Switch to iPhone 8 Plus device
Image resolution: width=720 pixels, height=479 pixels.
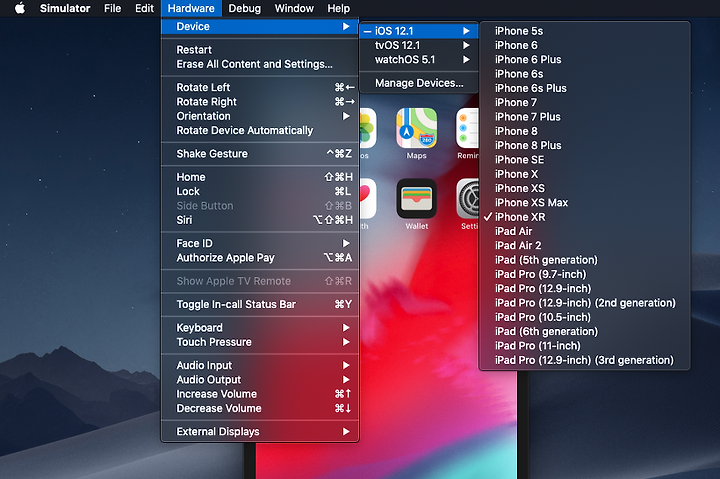click(x=585, y=145)
